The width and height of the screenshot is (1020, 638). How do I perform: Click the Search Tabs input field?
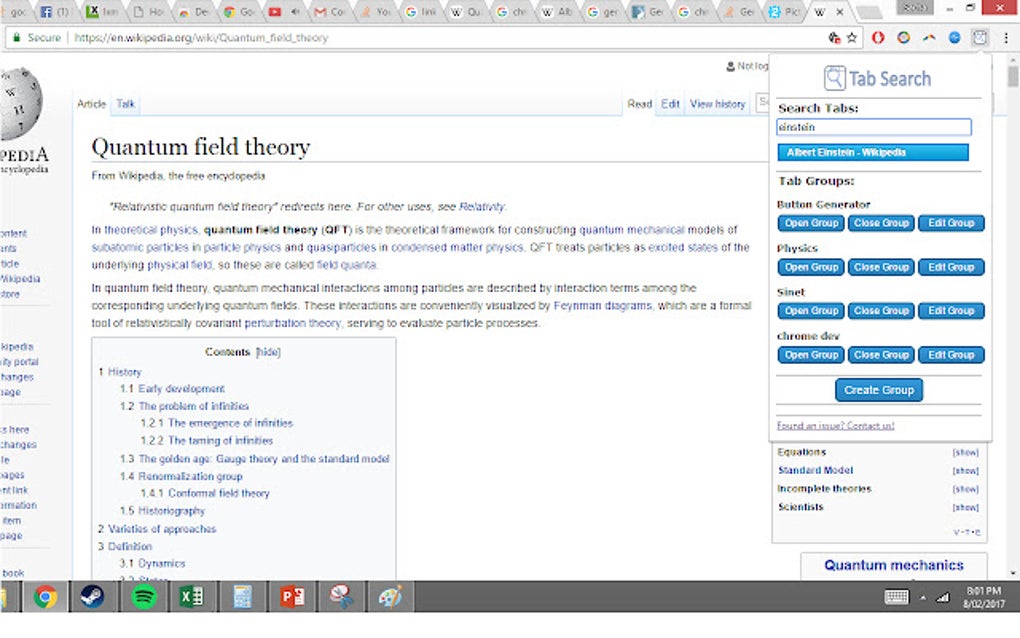click(x=874, y=127)
